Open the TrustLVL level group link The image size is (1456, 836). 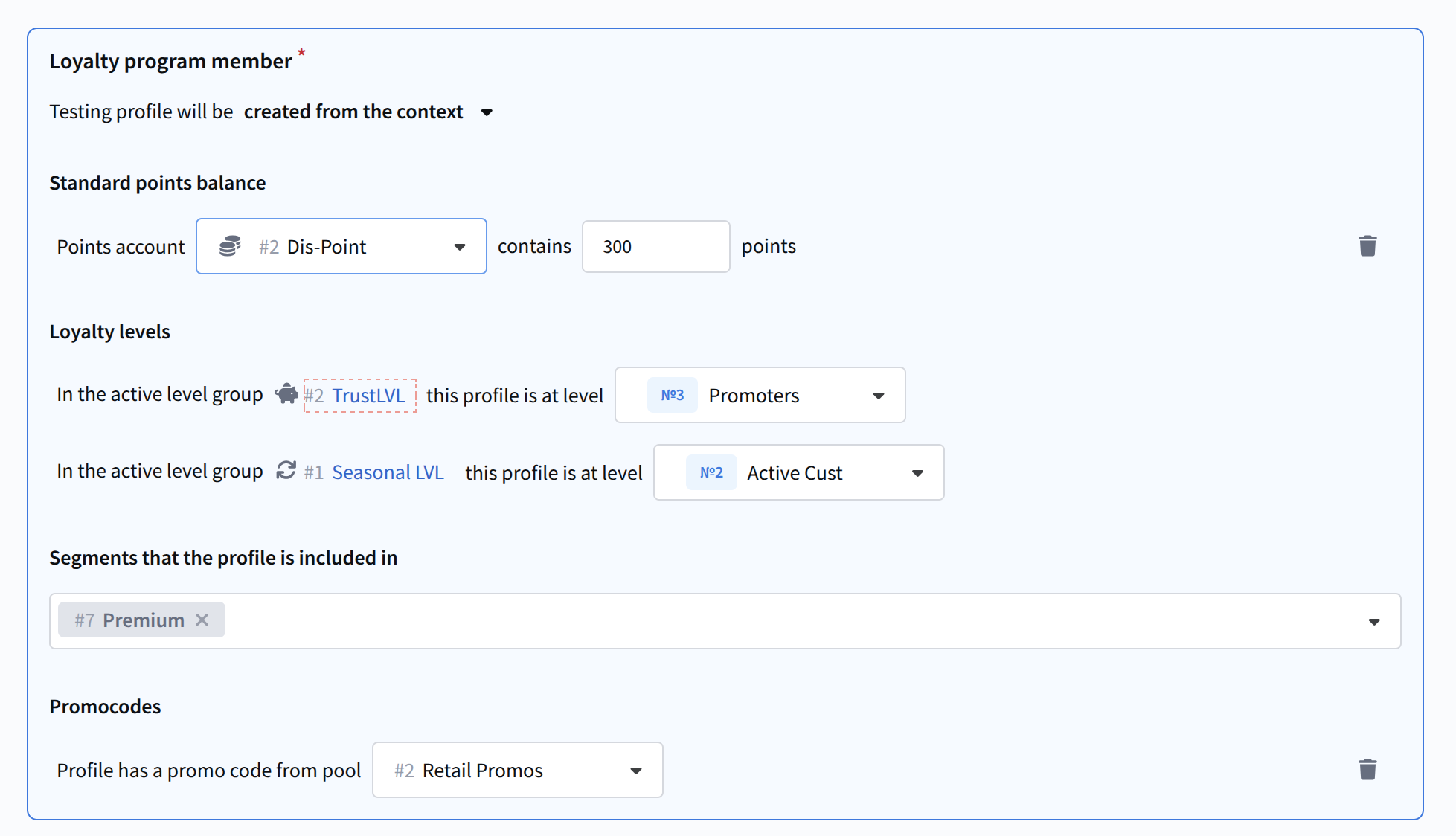368,396
